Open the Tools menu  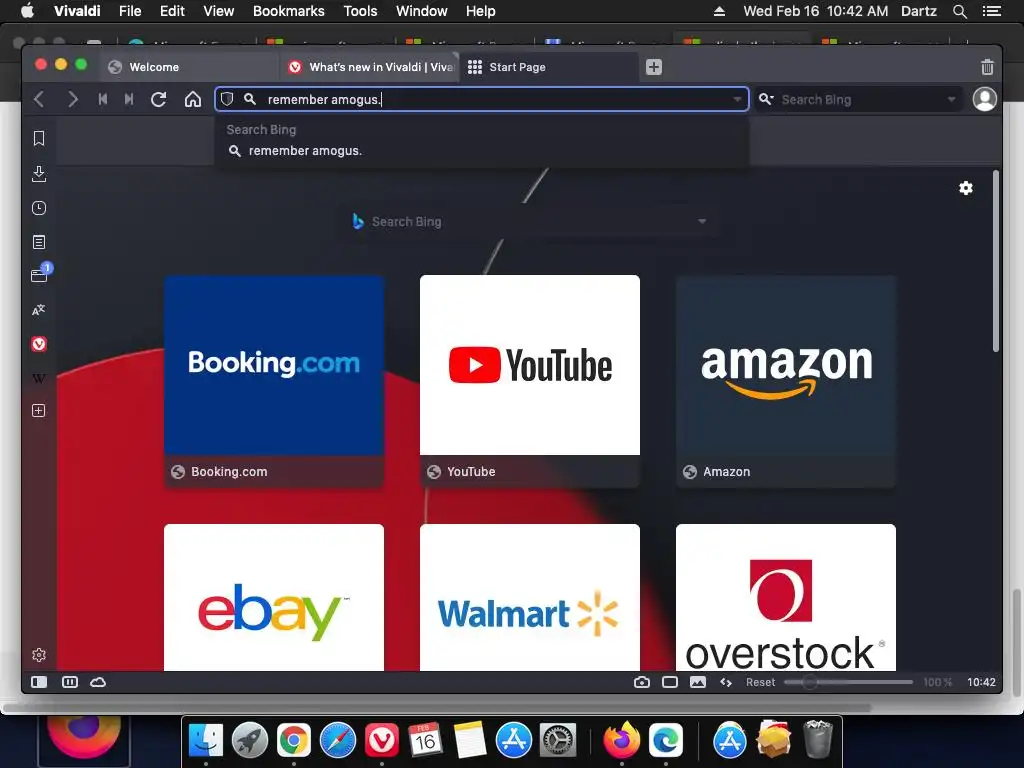click(360, 11)
